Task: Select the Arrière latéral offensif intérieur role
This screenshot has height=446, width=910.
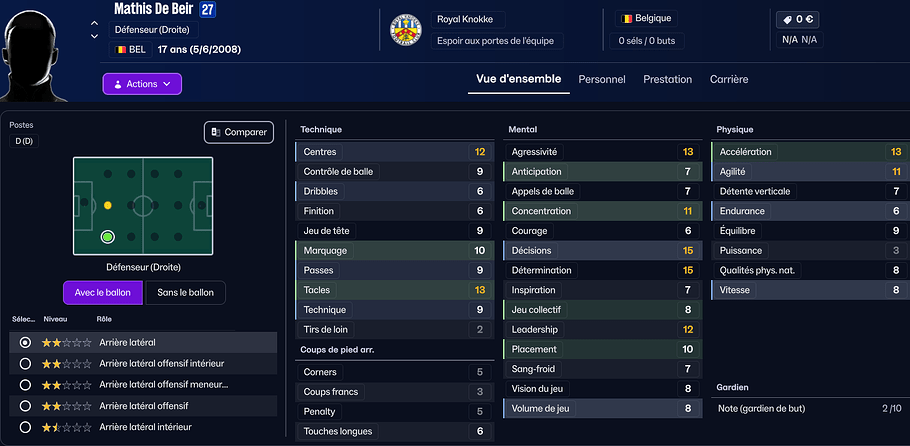Action: 25,364
